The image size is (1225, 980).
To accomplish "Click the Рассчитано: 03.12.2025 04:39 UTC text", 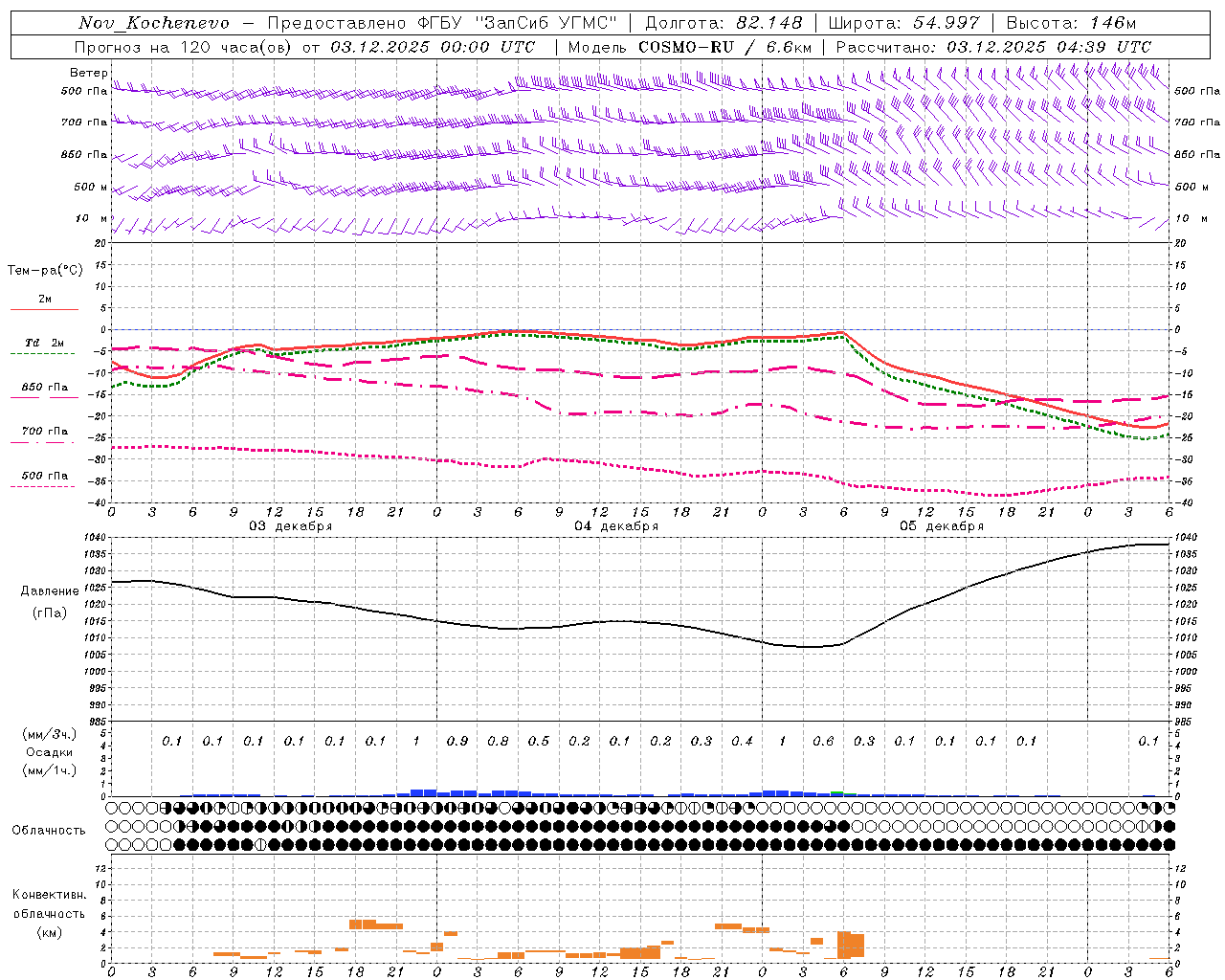I will [993, 47].
